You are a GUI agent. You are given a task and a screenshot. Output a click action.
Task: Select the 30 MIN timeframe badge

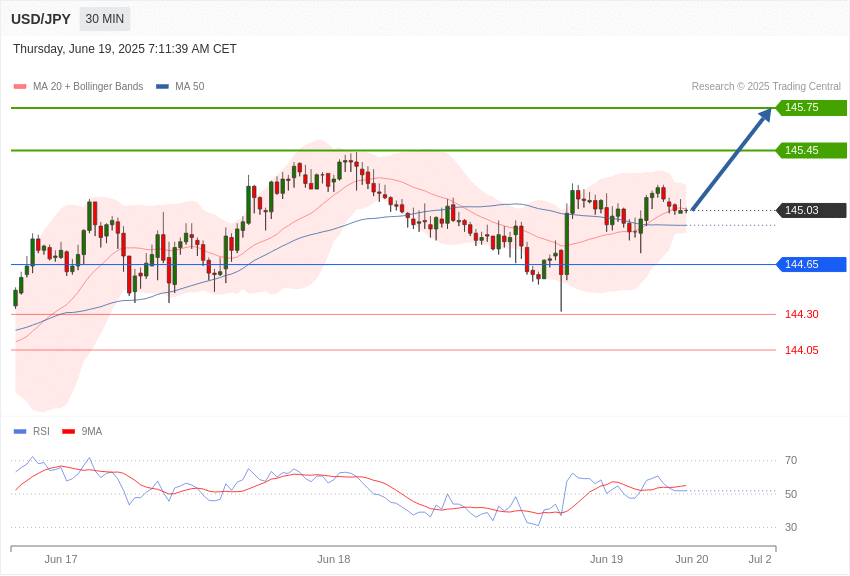(105, 19)
